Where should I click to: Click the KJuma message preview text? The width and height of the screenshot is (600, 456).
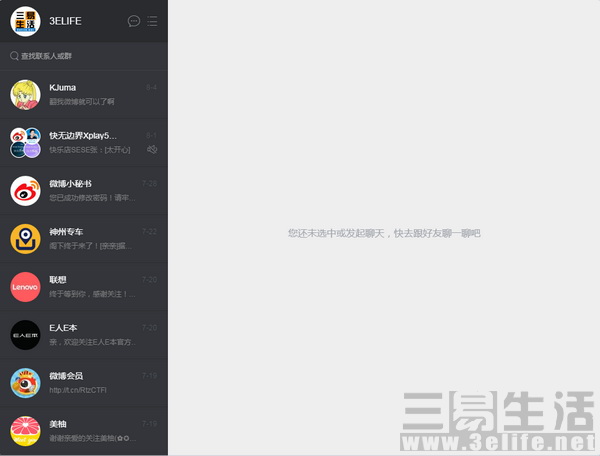tap(82, 102)
